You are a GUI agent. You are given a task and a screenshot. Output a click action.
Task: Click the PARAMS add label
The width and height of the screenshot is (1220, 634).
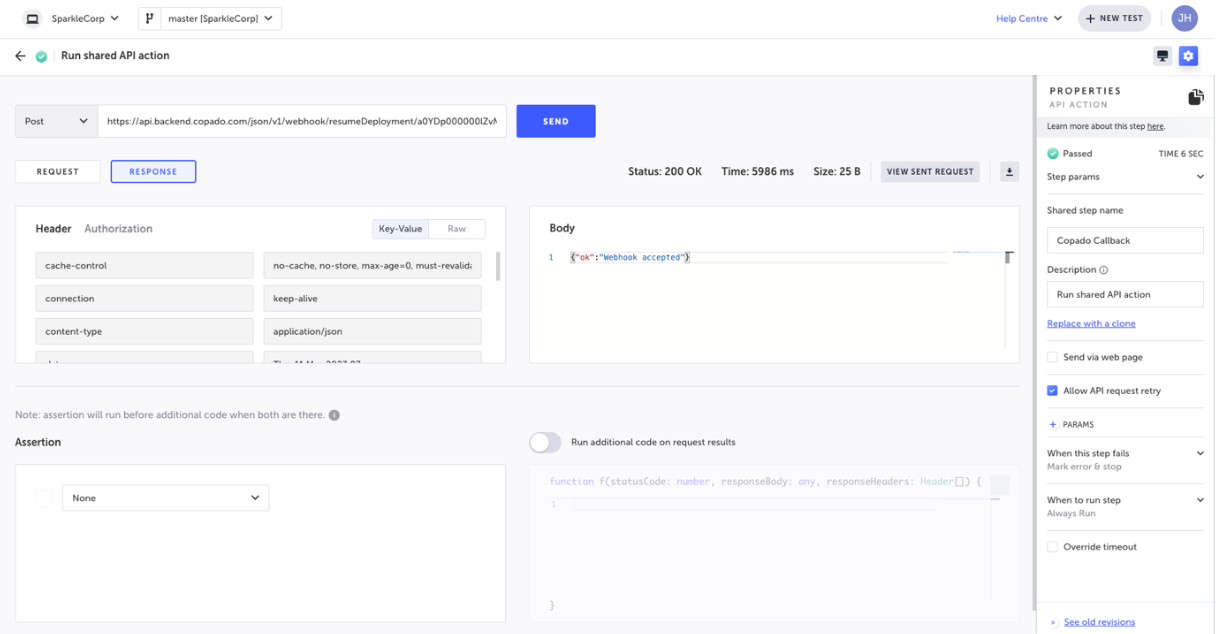point(1078,425)
